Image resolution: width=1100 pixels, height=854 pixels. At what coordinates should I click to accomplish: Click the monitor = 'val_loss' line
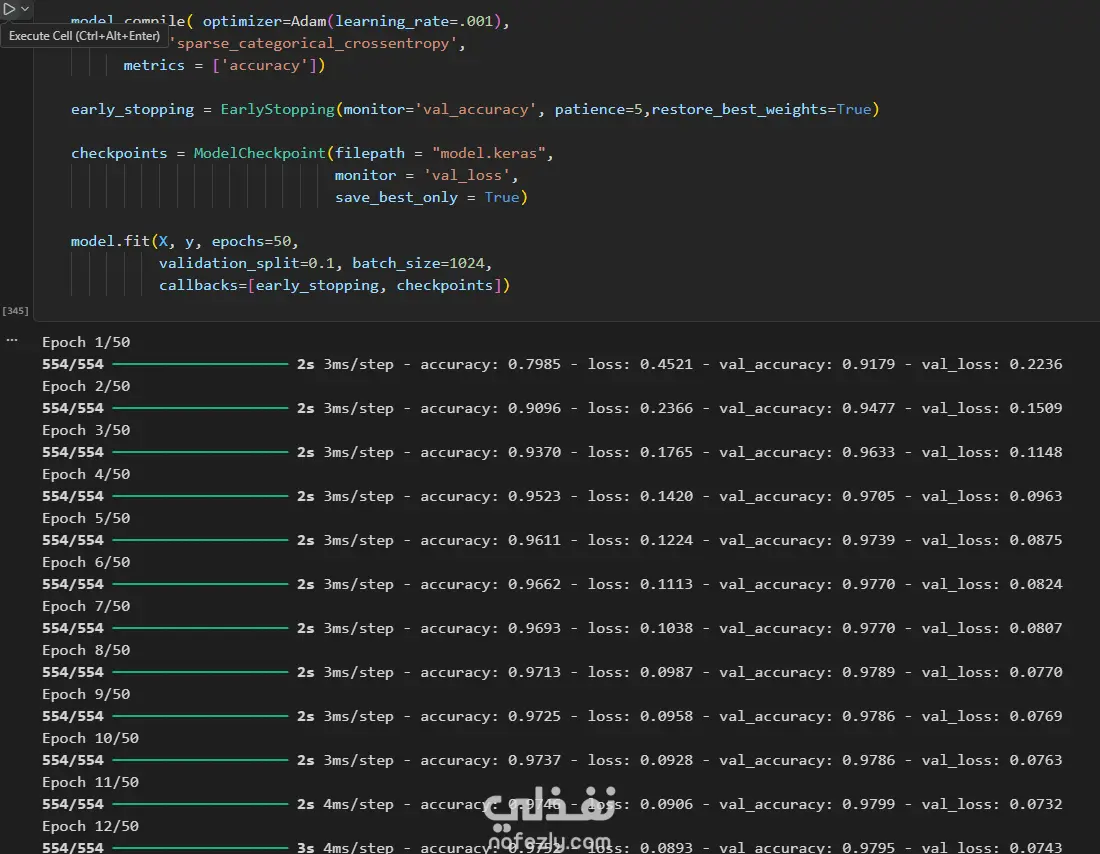click(427, 175)
